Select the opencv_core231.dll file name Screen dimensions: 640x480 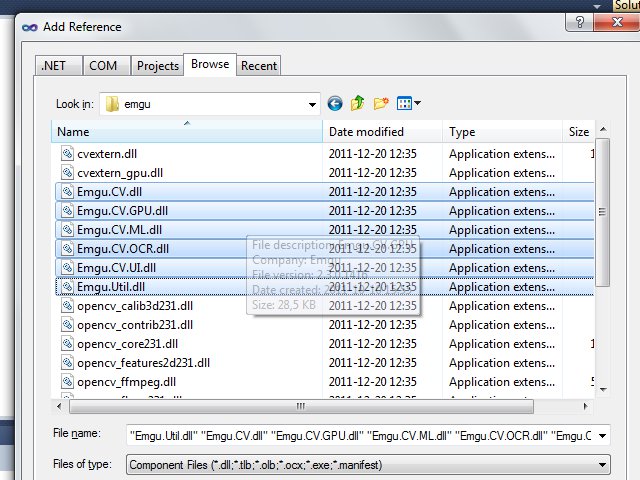point(127,344)
